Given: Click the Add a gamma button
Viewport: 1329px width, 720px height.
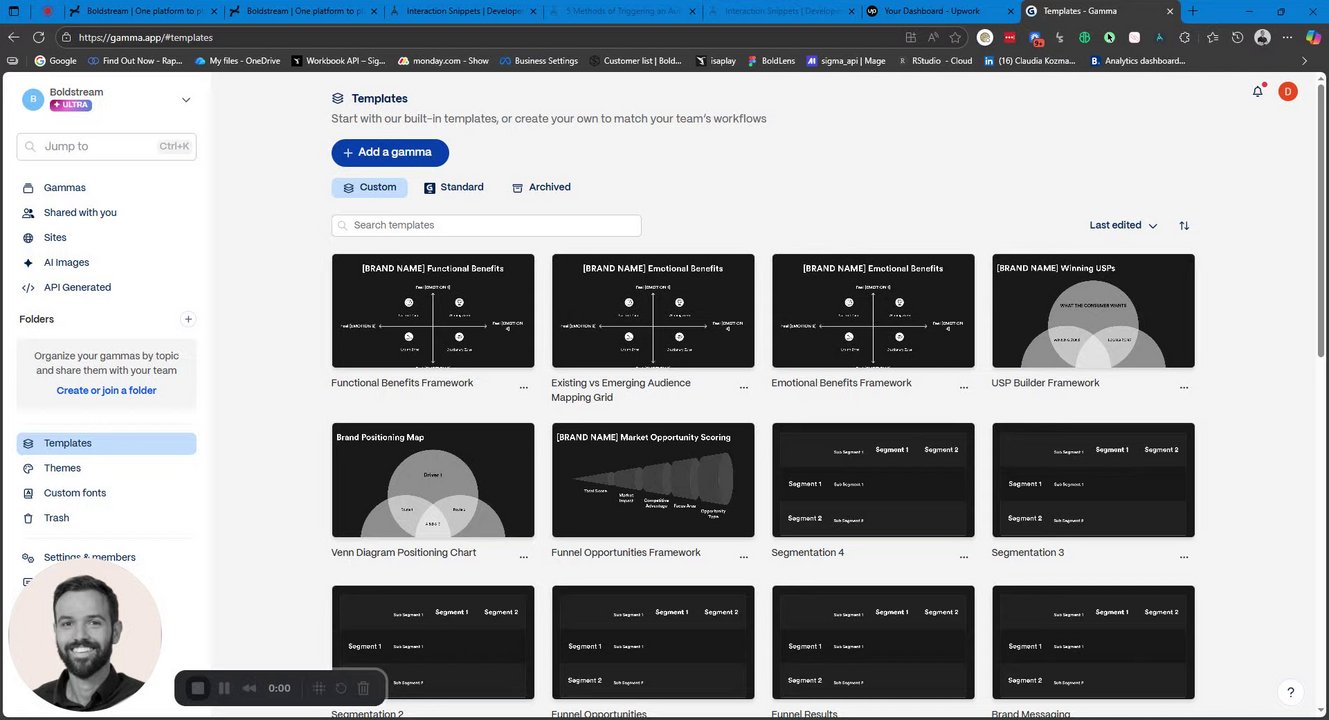Looking at the screenshot, I should (390, 153).
